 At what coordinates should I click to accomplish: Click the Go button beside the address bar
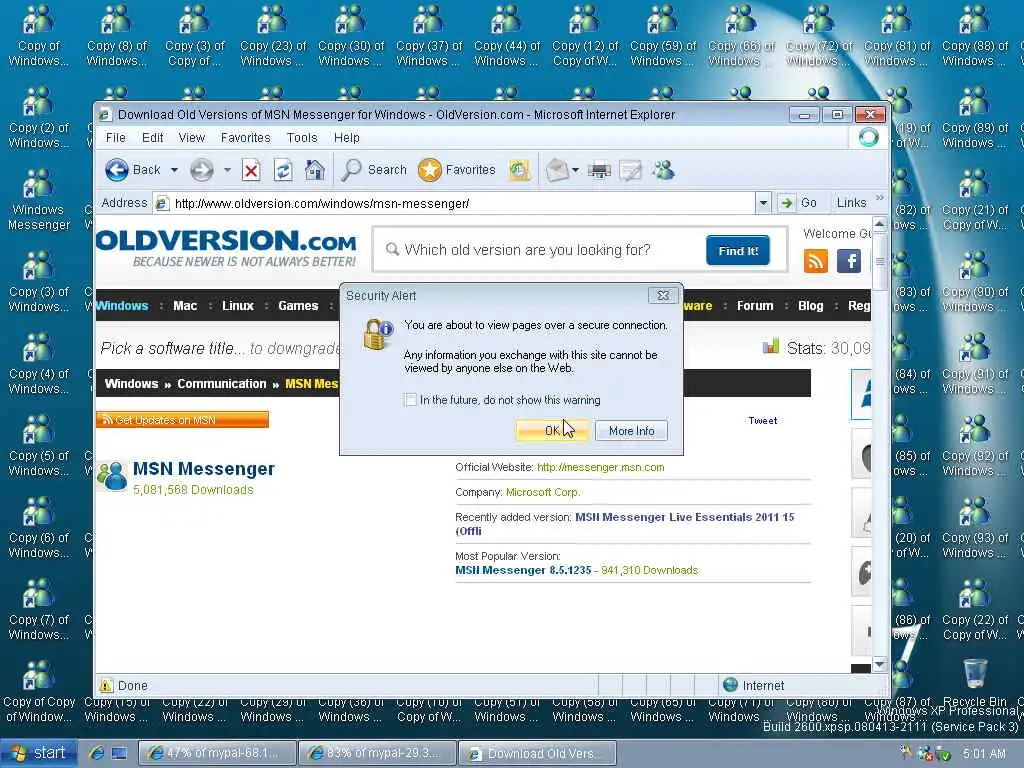[x=798, y=203]
